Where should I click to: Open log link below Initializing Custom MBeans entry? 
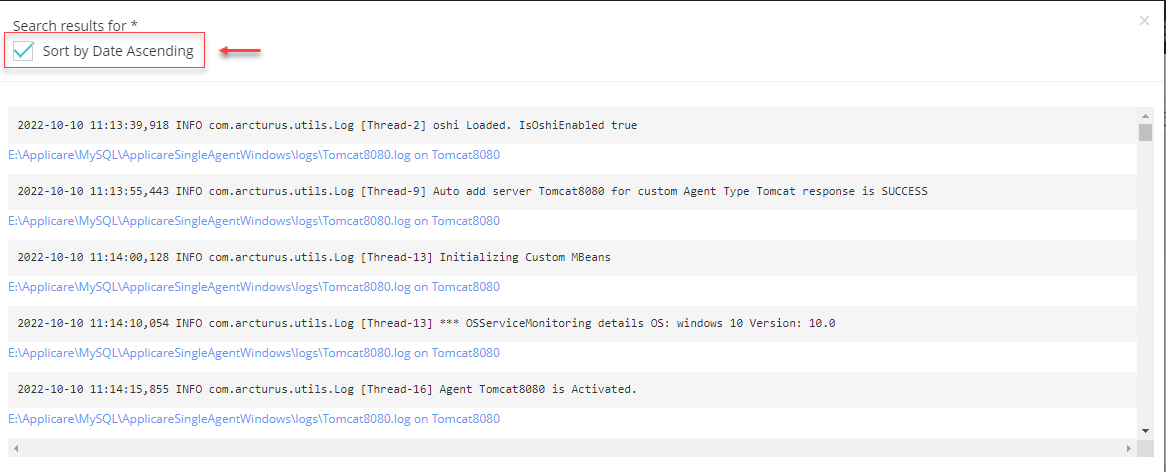coord(254,287)
